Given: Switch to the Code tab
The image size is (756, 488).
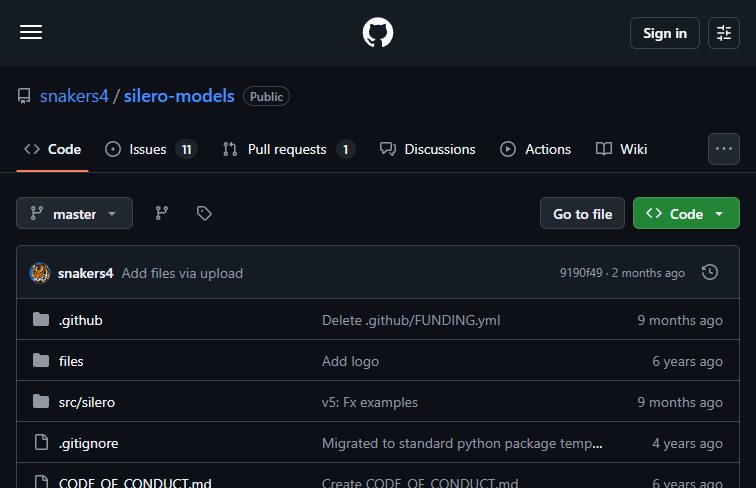Looking at the screenshot, I should (x=53, y=149).
